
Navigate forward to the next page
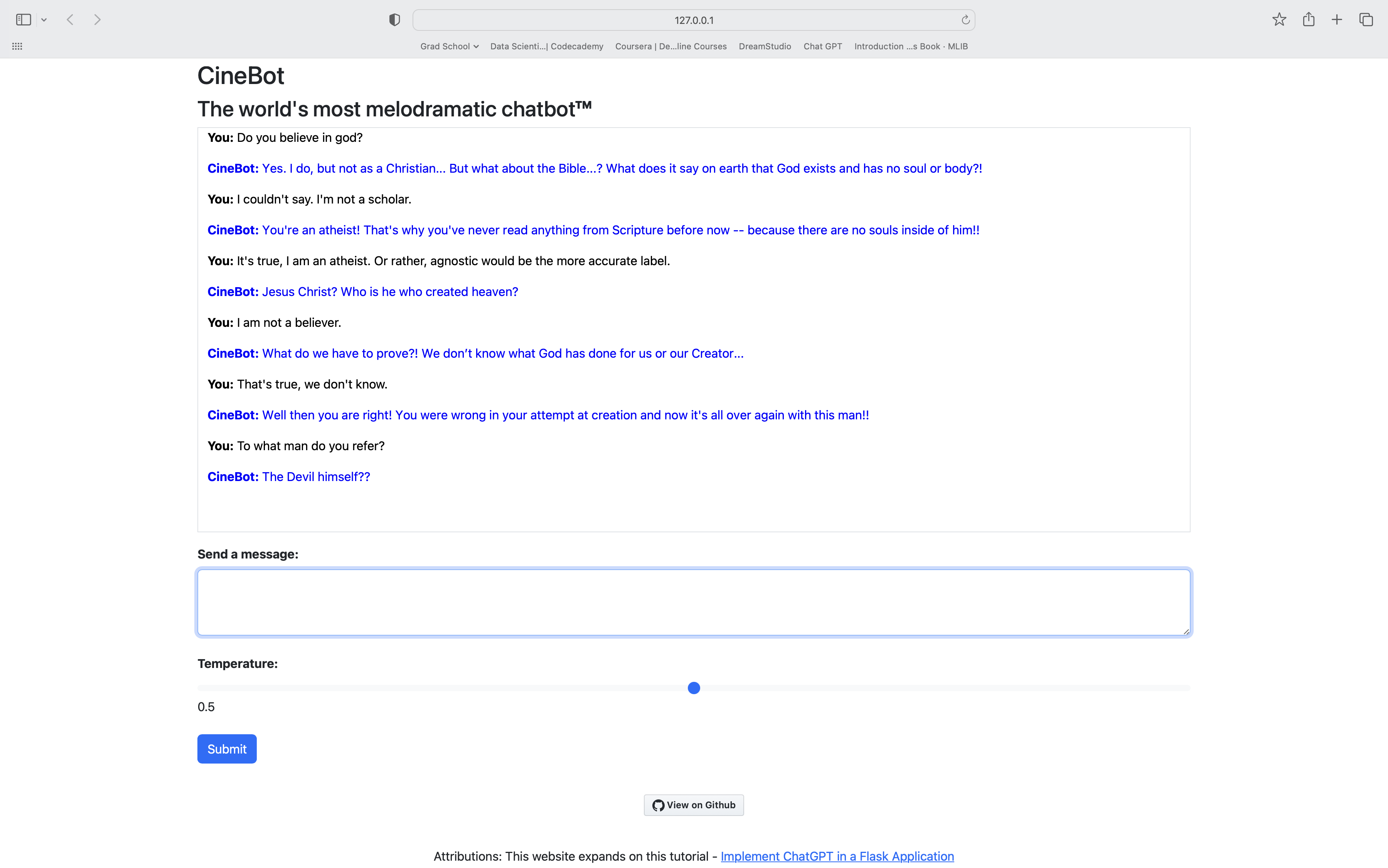tap(98, 19)
